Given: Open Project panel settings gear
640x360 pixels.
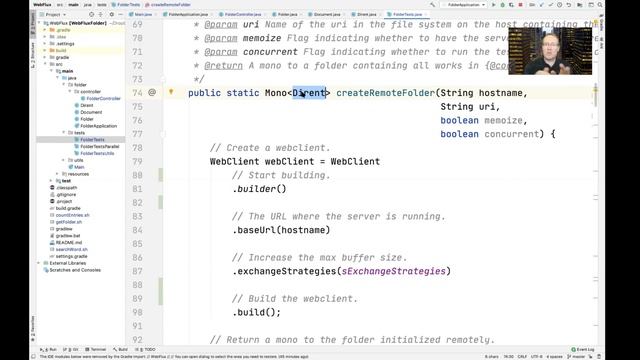Looking at the screenshot, I should point(111,14).
